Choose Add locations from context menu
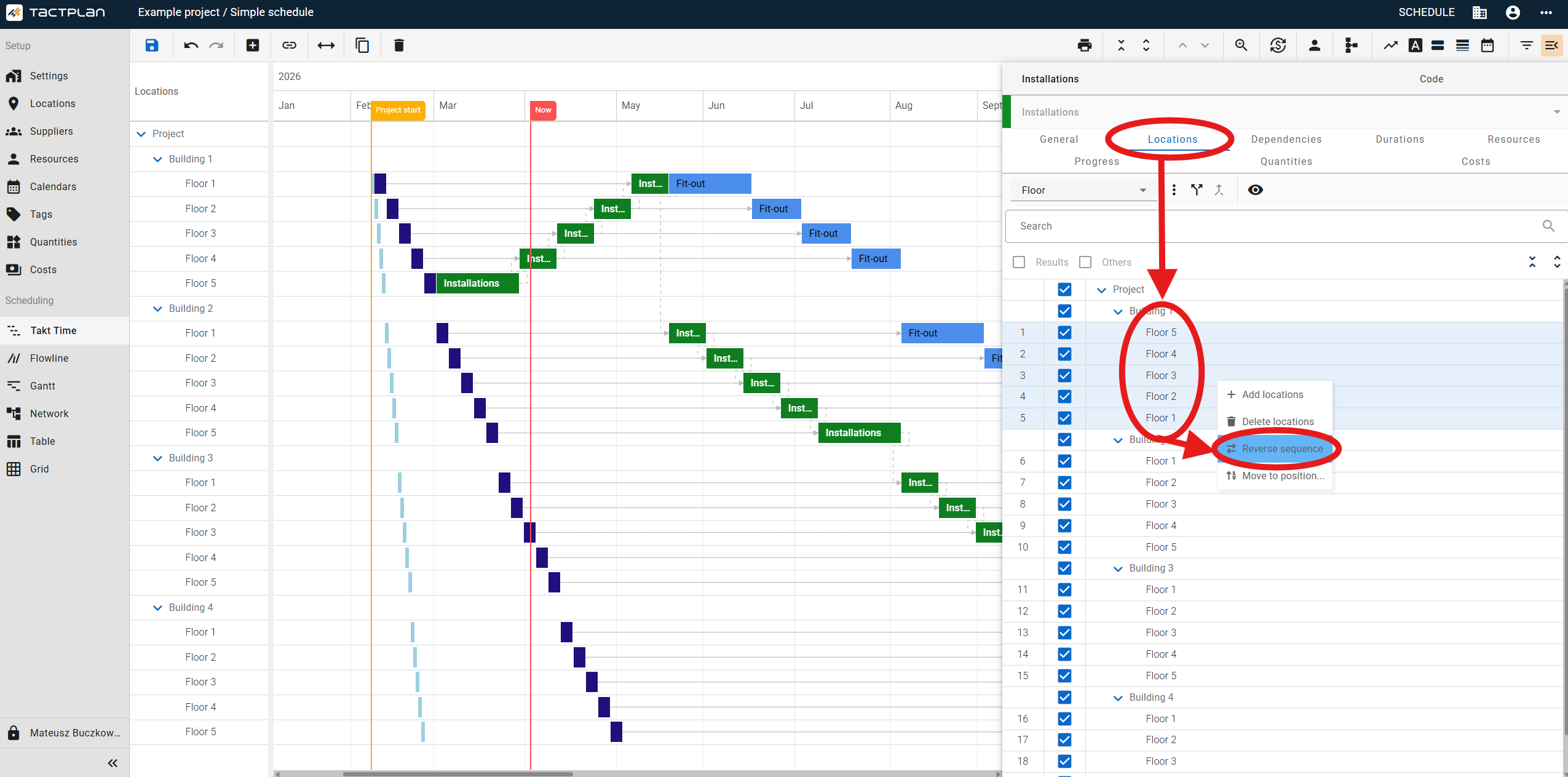The image size is (1568, 777). click(x=1275, y=394)
